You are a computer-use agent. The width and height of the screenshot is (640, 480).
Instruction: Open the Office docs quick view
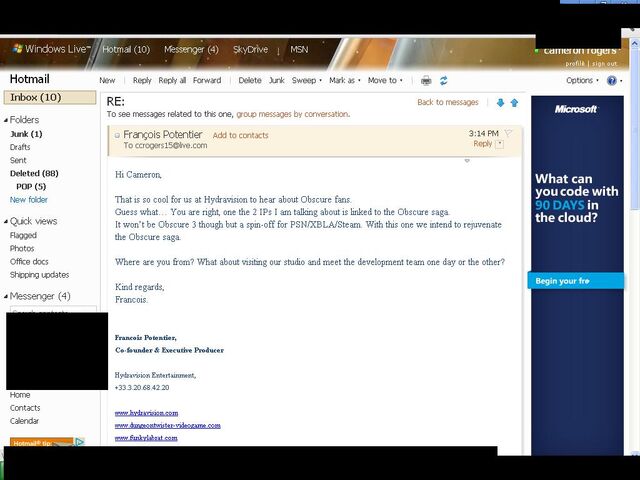point(29,262)
